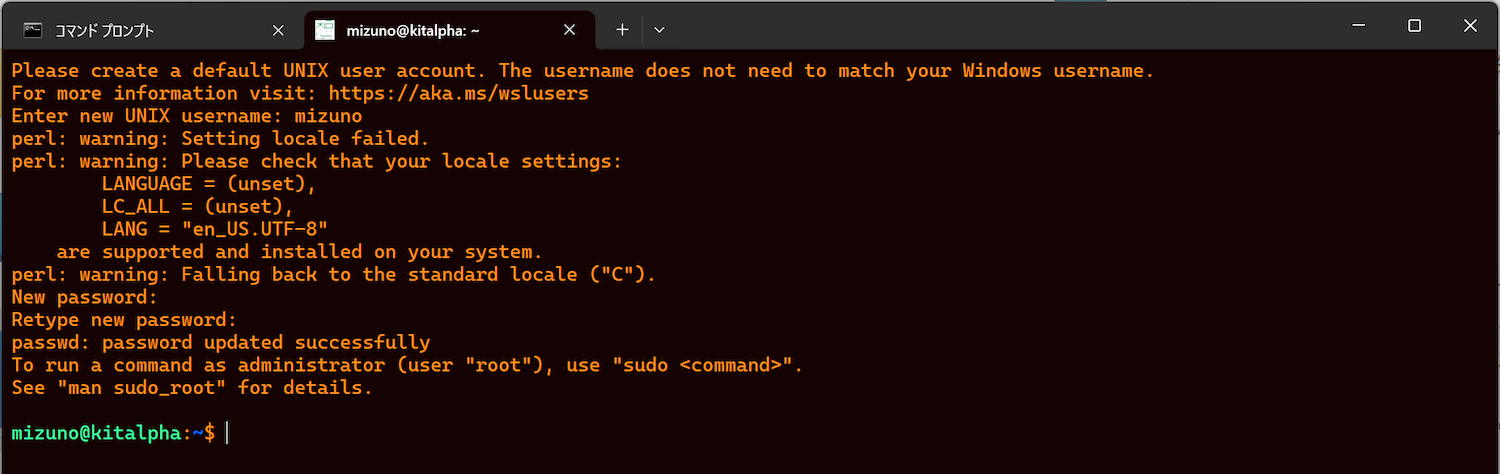Expand the new-tab profile dropdown chevron
The width and height of the screenshot is (1500, 474).
[659, 30]
